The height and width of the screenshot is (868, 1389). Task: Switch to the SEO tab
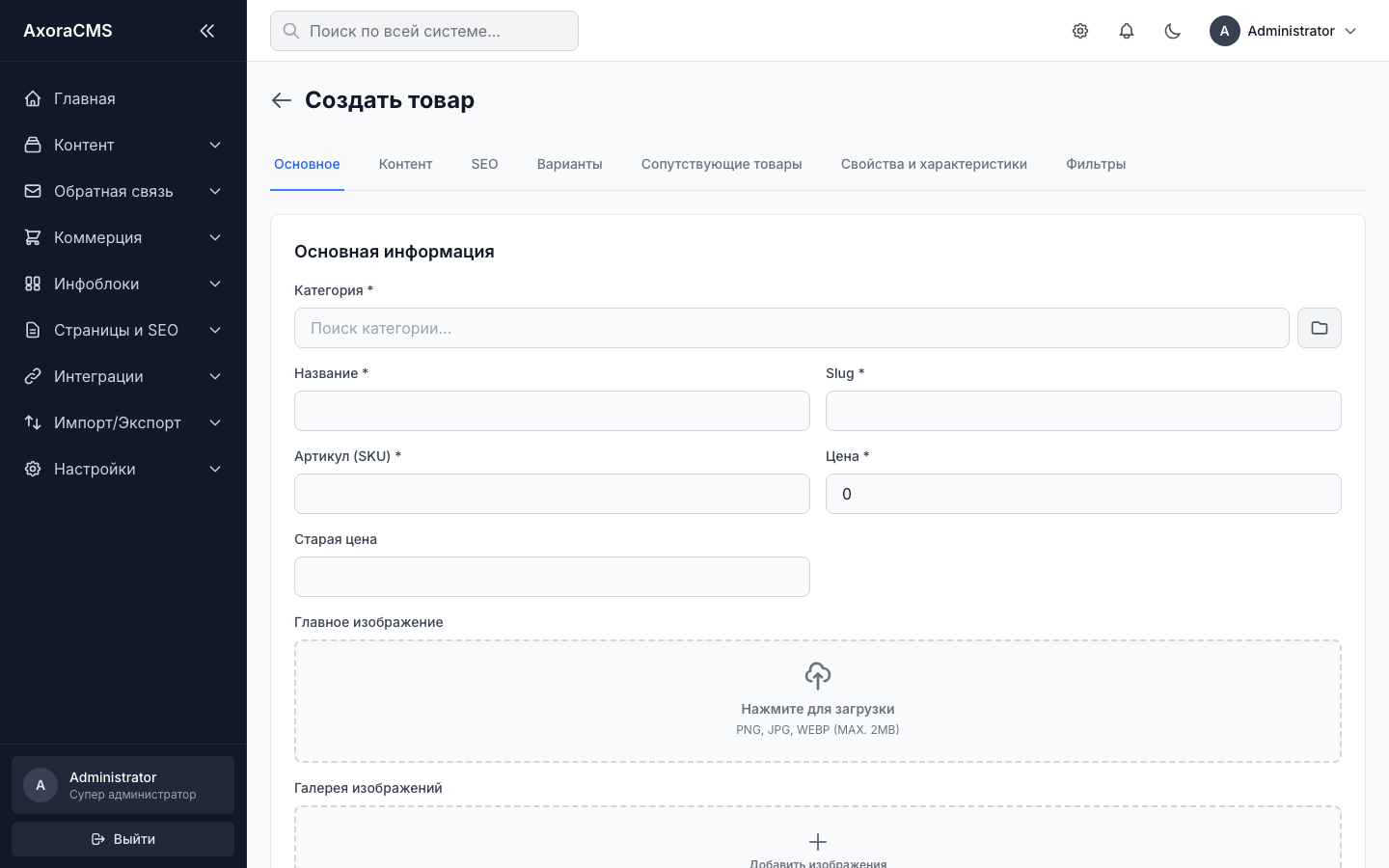[484, 164]
